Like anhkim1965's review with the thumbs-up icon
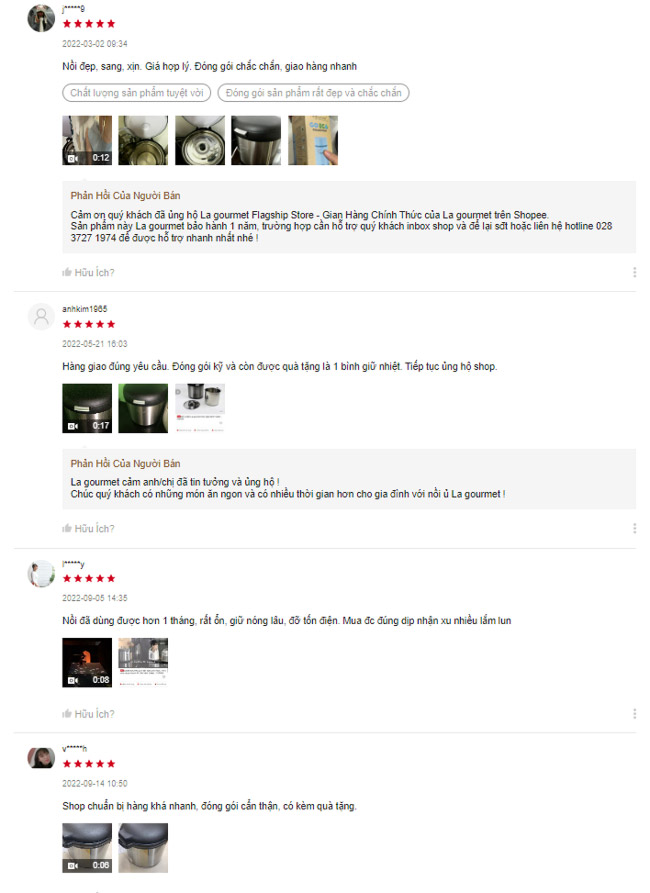650x893 pixels. (x=67, y=529)
